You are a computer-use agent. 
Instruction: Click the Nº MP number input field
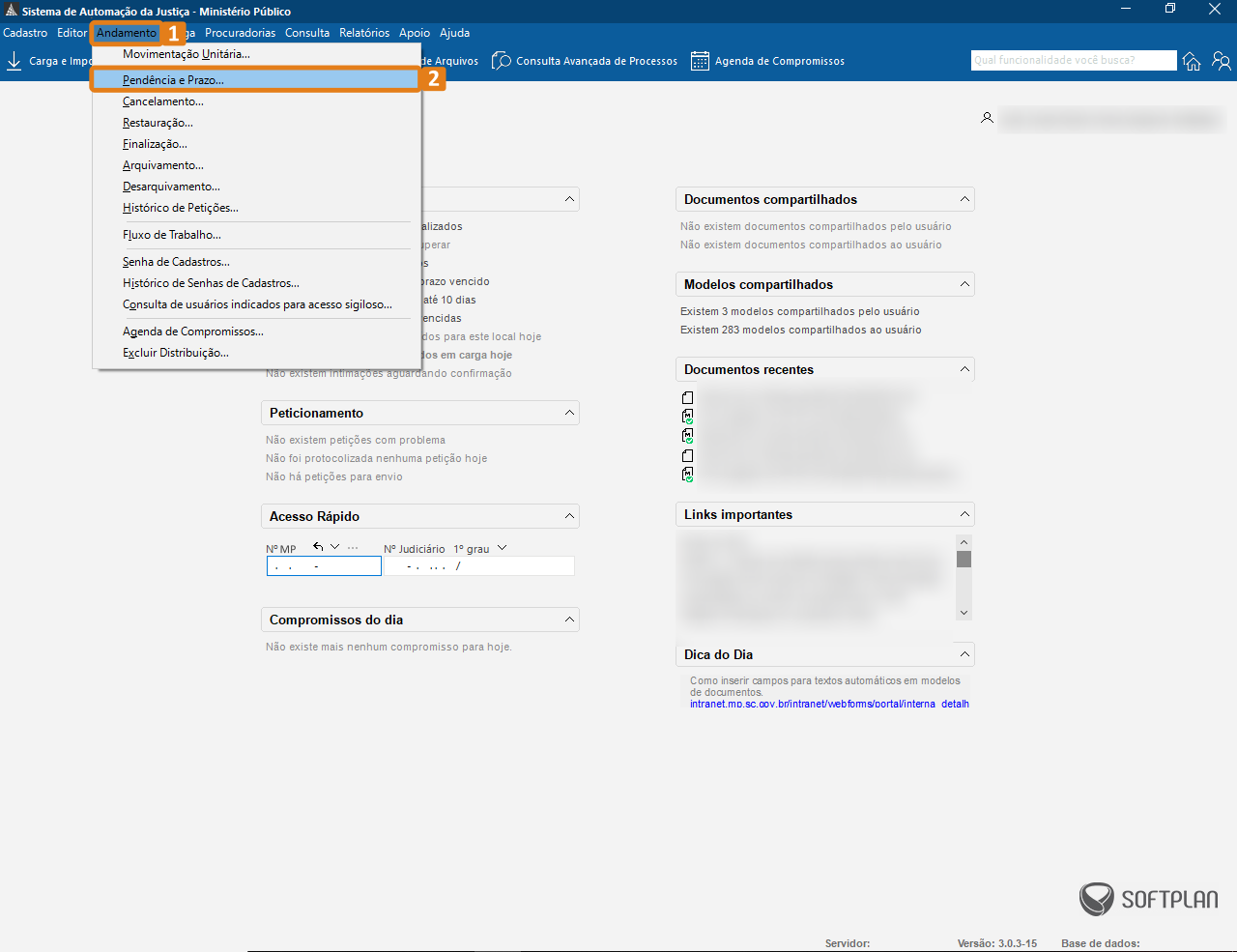pyautogui.click(x=324, y=566)
